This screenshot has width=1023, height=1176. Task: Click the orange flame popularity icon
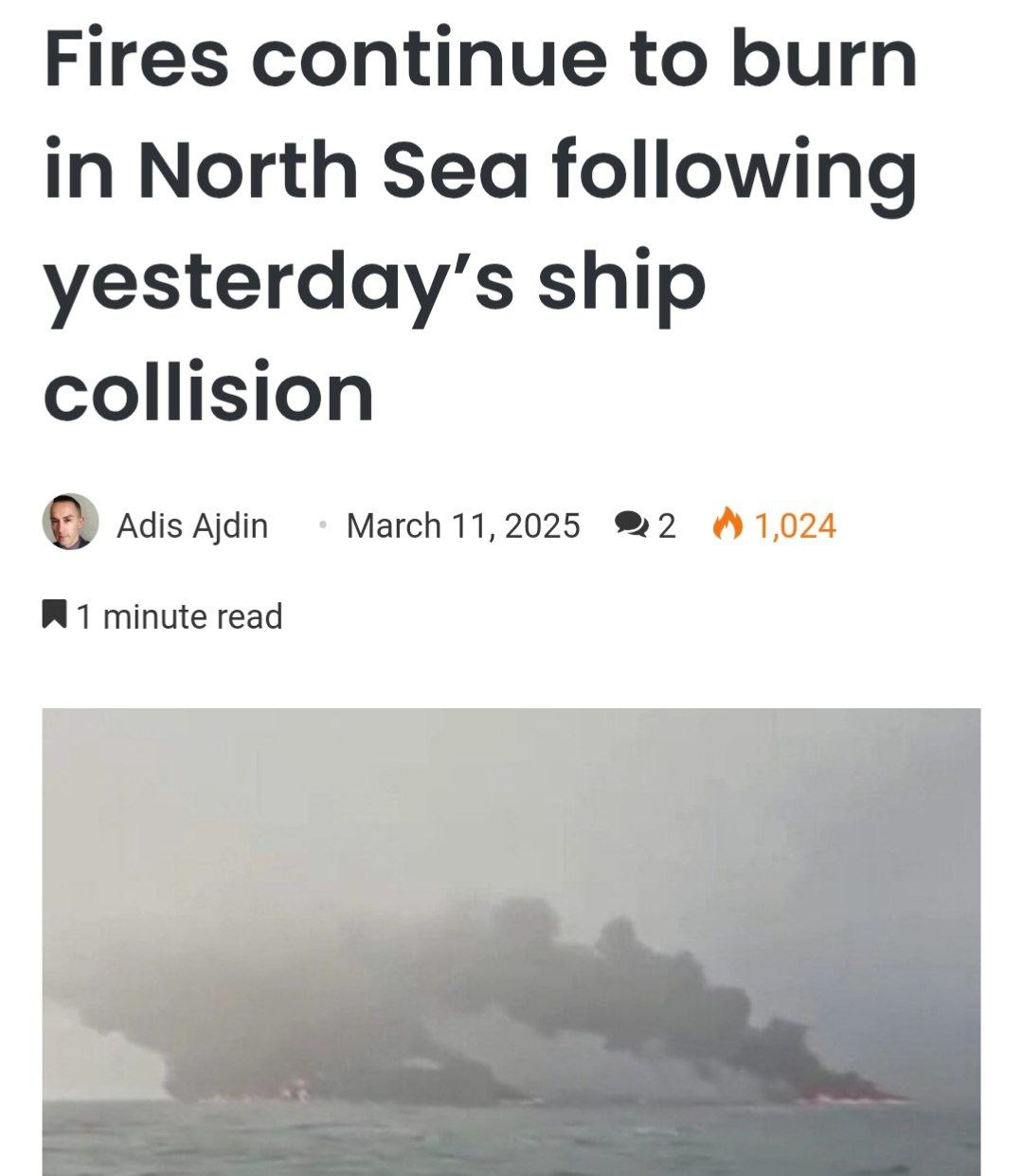pos(727,524)
